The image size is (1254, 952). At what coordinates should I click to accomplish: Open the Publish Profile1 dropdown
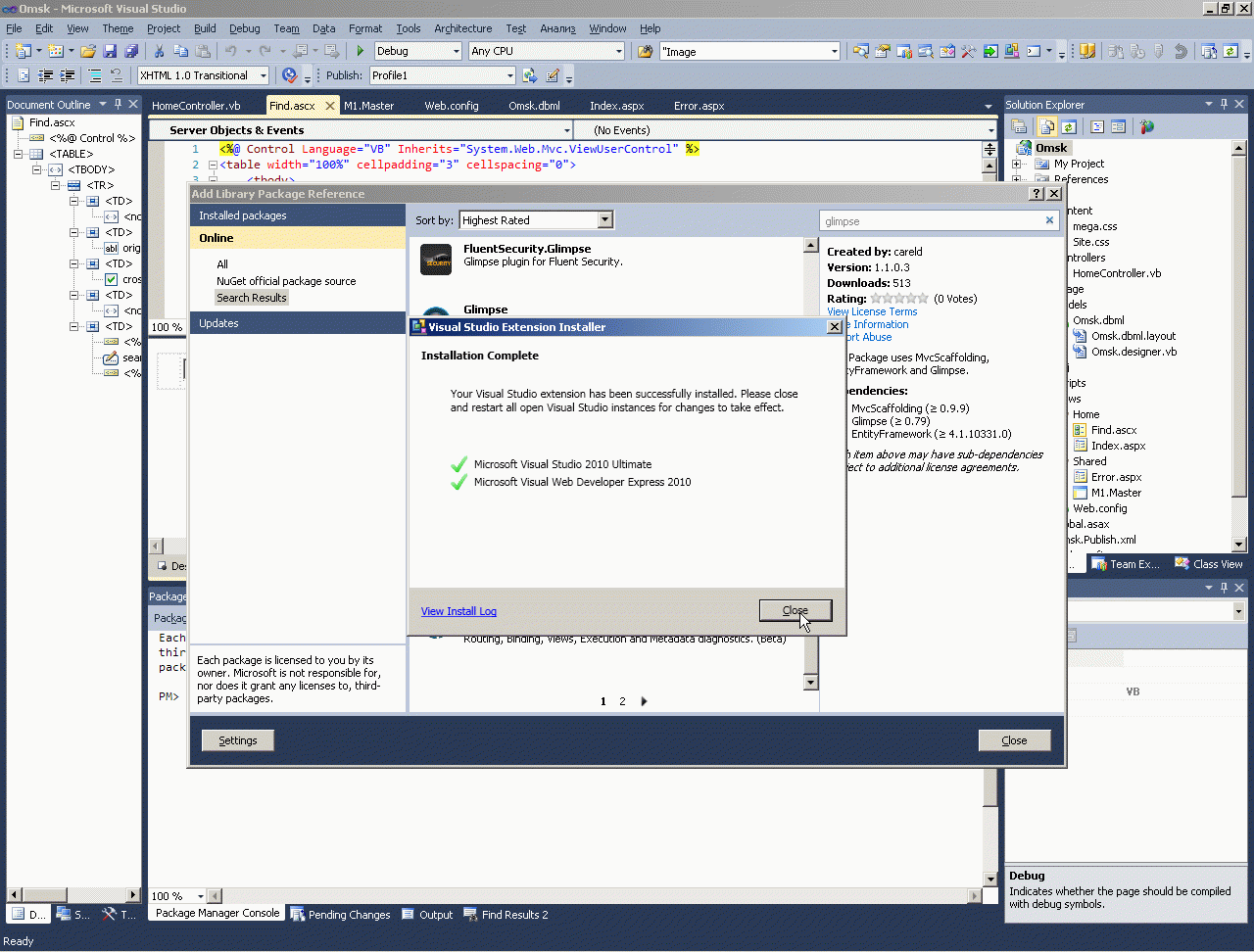click(x=510, y=75)
